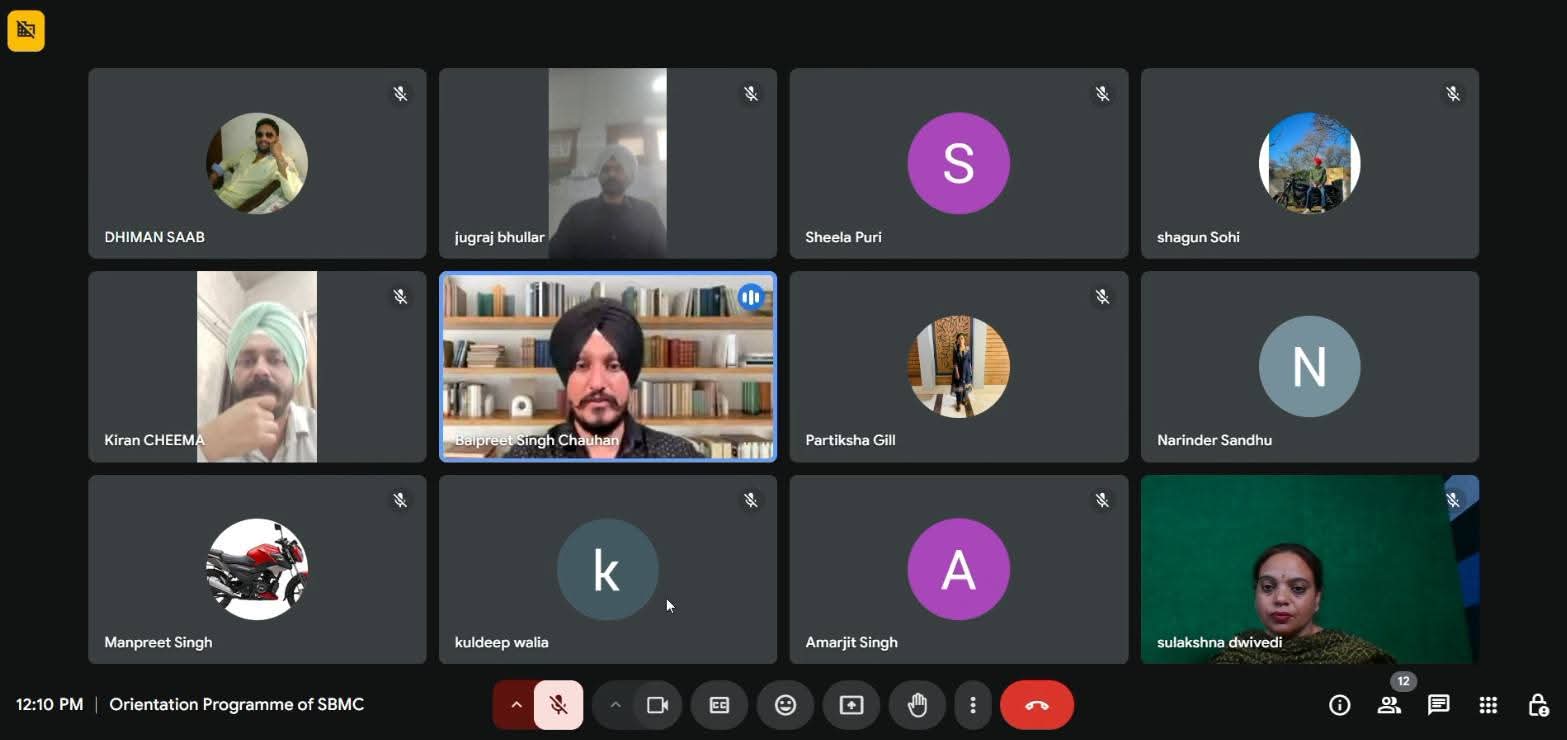
Task: Open host controls lock icon
Action: click(x=1538, y=705)
